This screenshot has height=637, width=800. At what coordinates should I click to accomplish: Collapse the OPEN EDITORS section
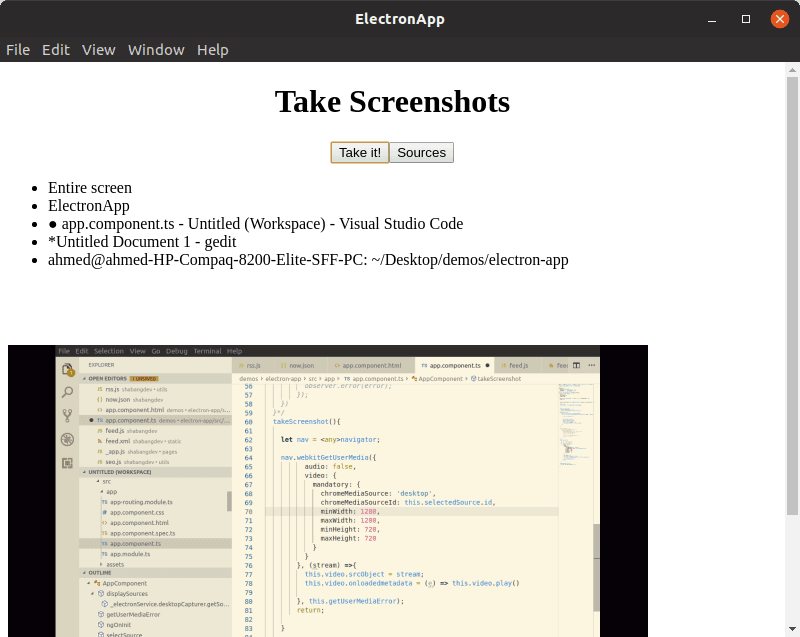pos(106,378)
